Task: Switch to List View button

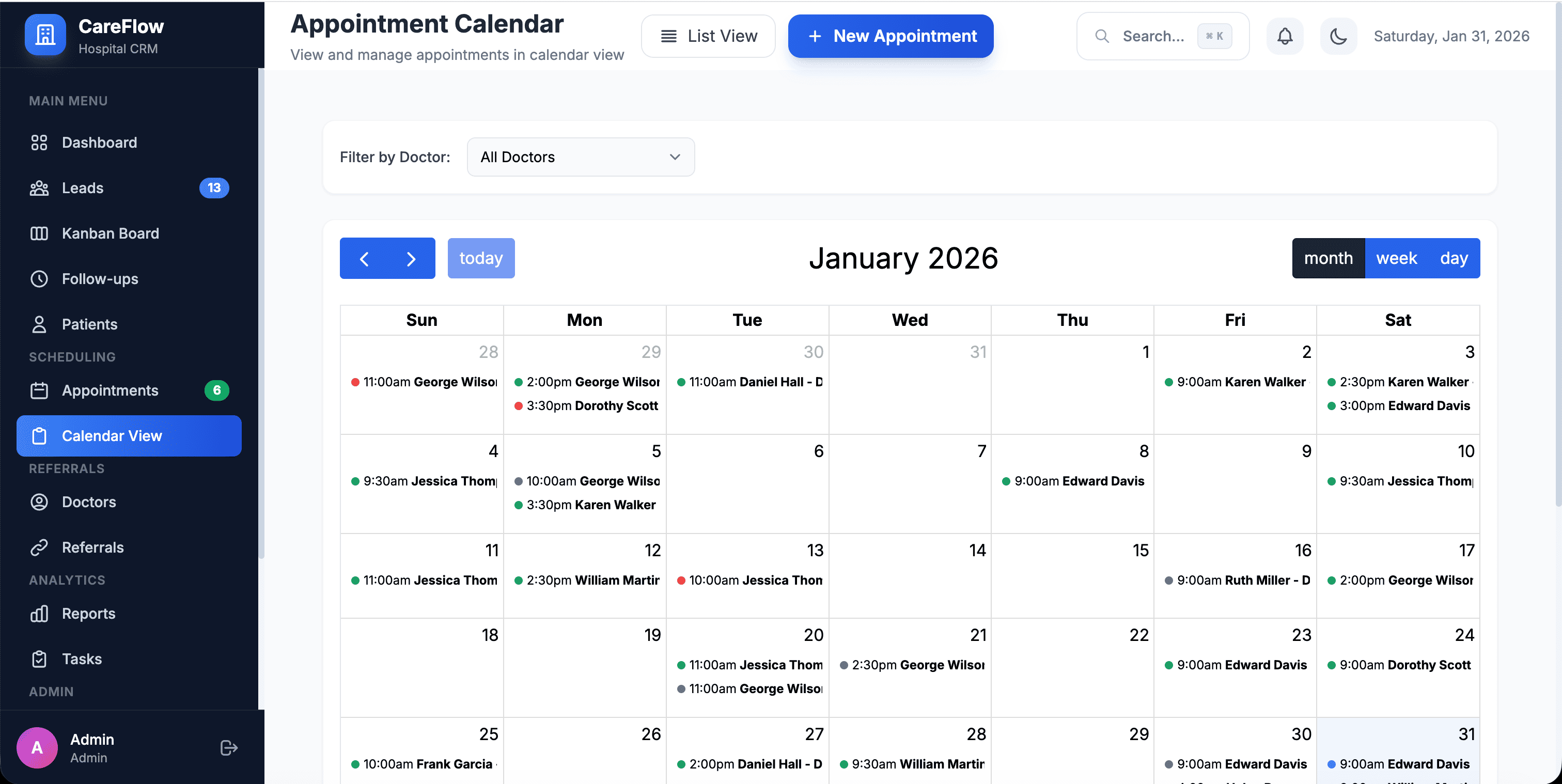Action: point(708,36)
